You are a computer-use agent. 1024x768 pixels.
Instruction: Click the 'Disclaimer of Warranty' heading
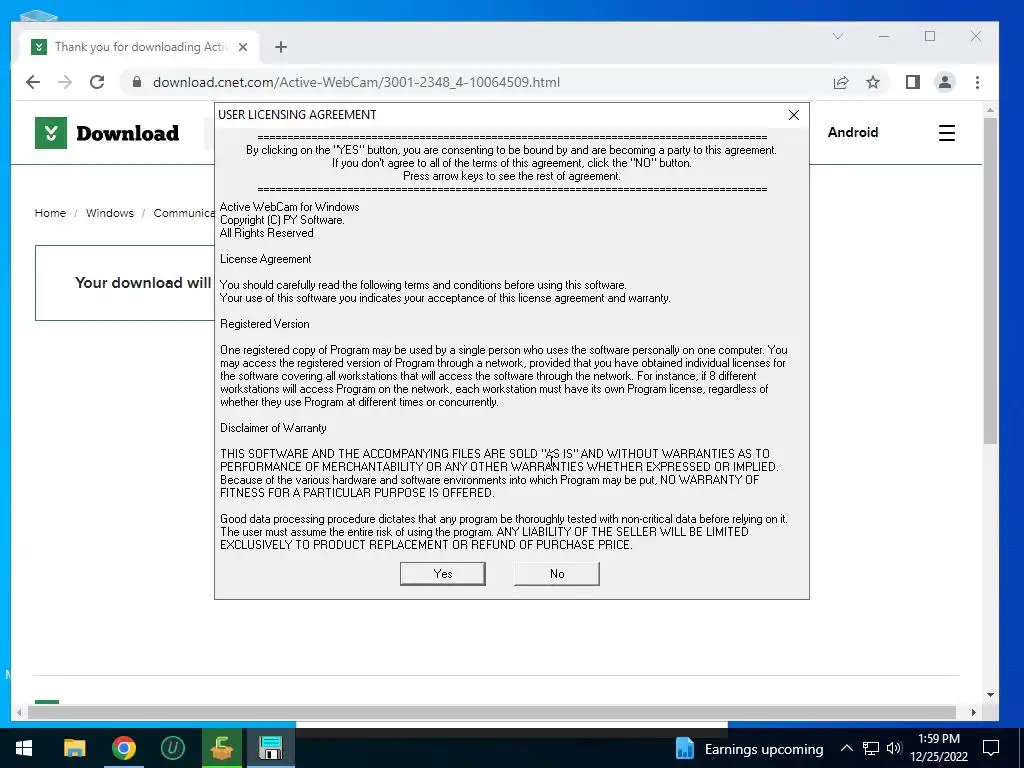point(273,428)
